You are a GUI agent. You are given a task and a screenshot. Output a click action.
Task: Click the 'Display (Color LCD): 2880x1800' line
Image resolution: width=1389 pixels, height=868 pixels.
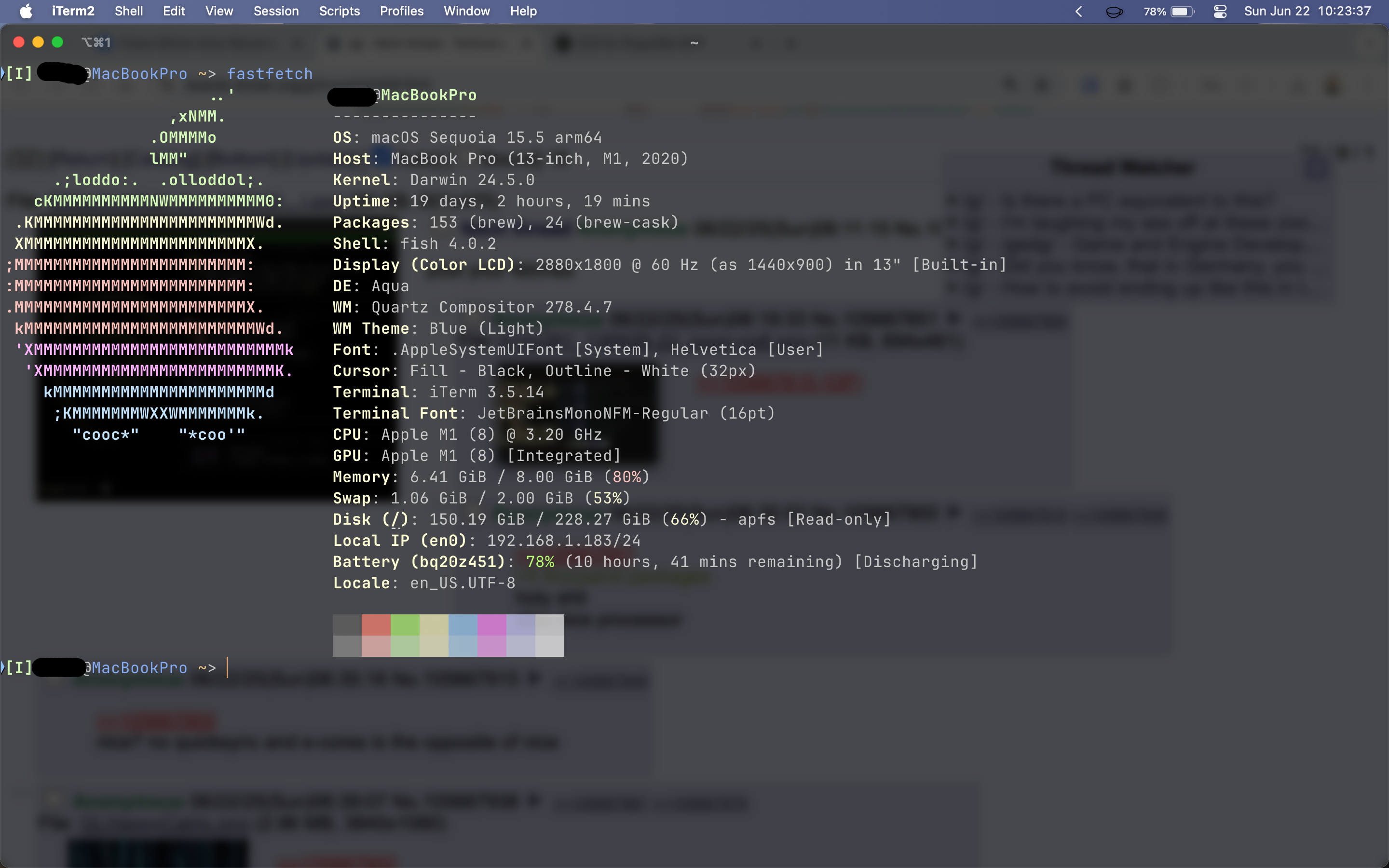click(x=670, y=265)
